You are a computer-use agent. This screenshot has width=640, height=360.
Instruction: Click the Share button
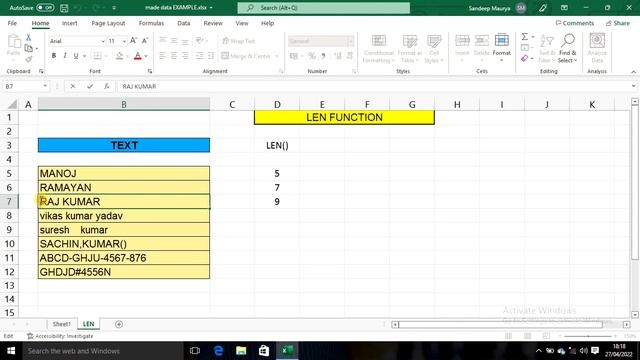coord(618,23)
